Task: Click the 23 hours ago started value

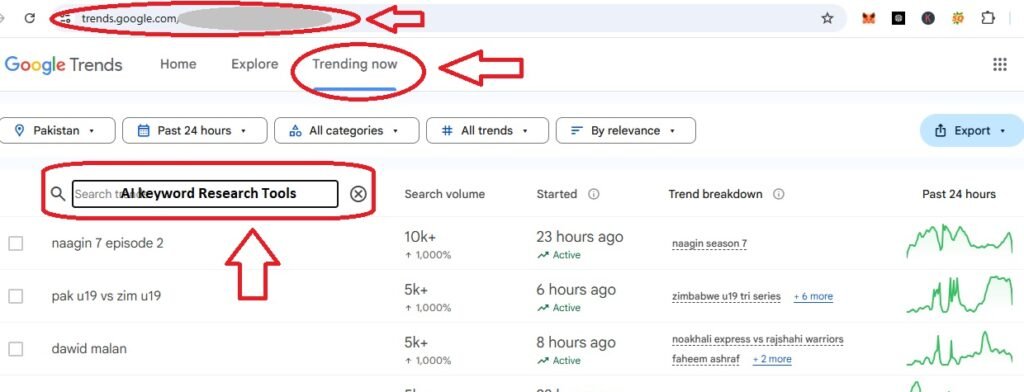Action: pyautogui.click(x=580, y=237)
